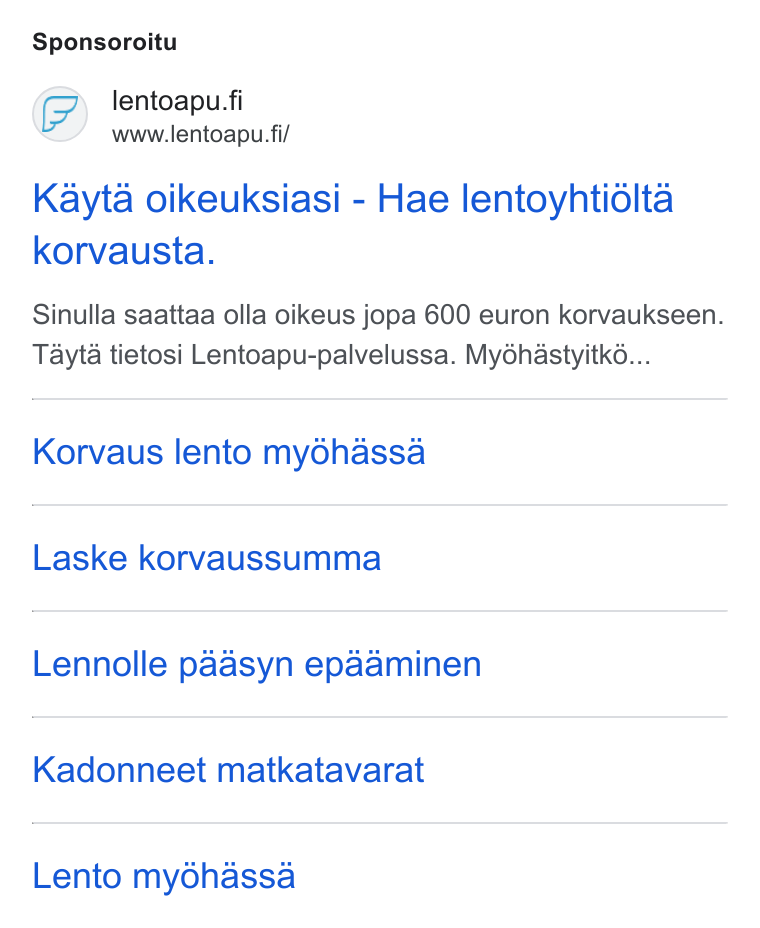Open the lentoapu.fi site name
This screenshot has width=760, height=928.
tap(177, 101)
